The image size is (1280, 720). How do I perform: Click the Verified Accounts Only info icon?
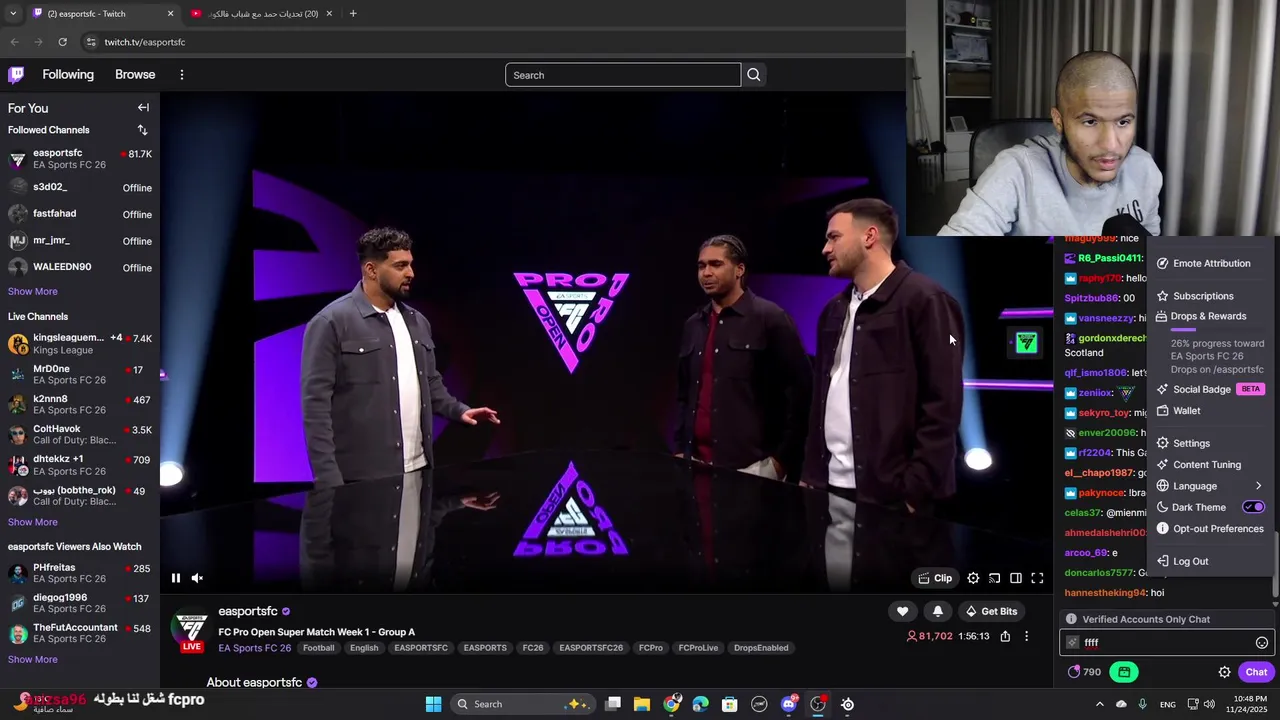pyautogui.click(x=1071, y=620)
